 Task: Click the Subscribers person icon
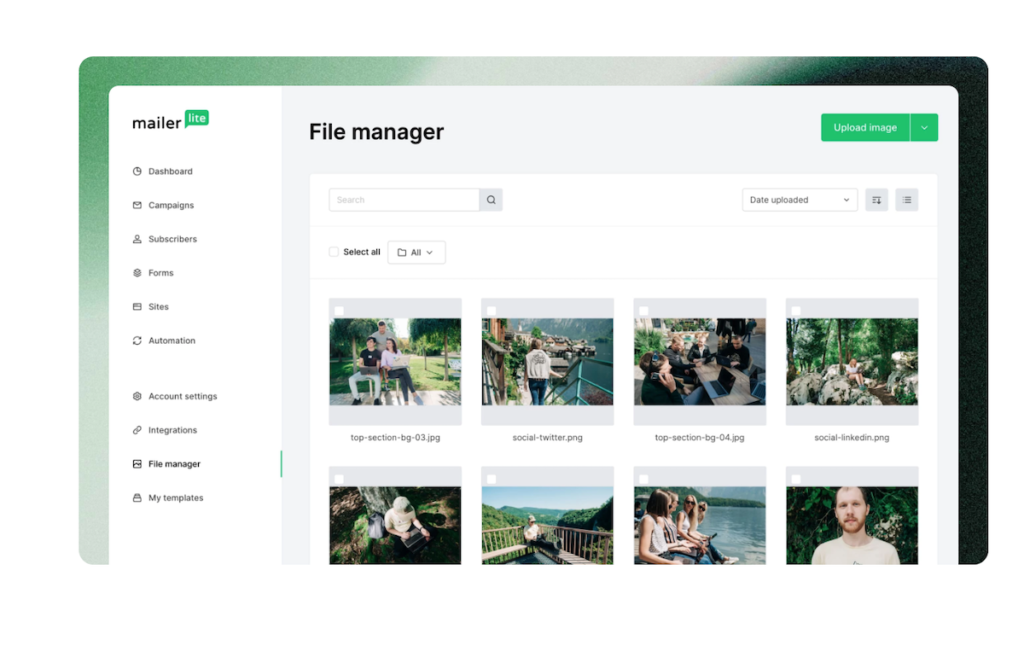pos(137,239)
